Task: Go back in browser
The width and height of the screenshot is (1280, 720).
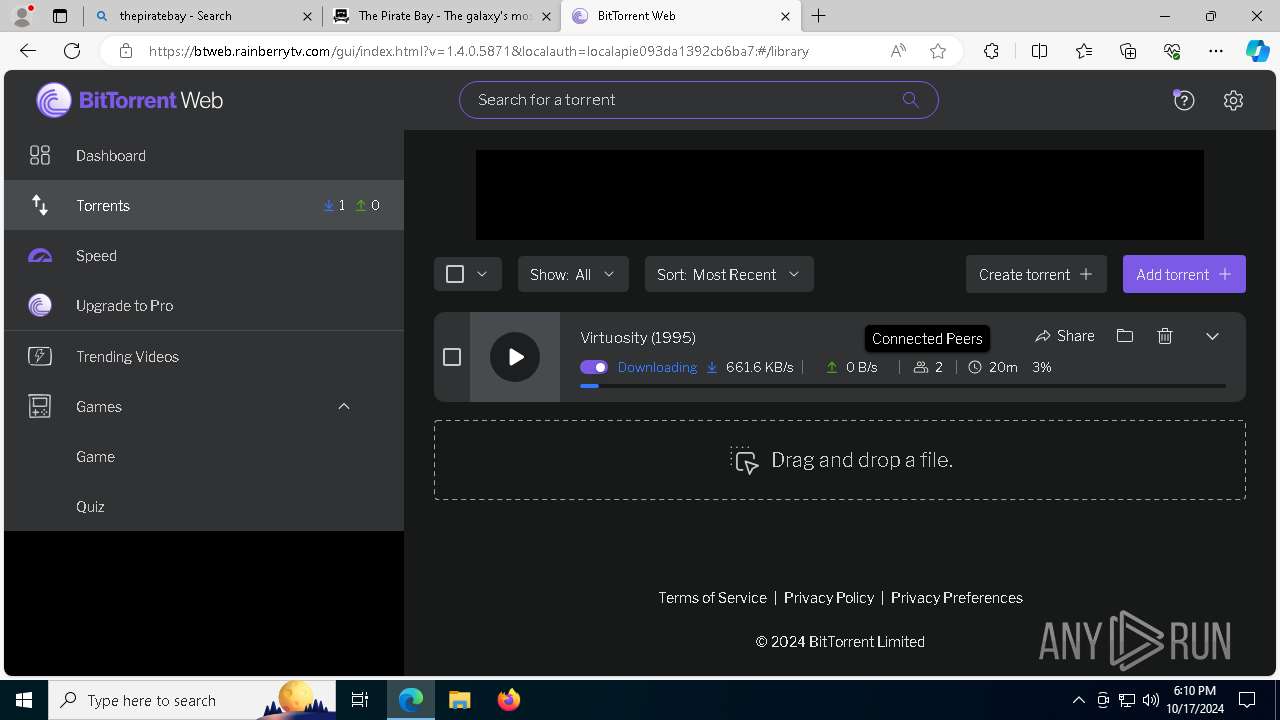Action: (28, 51)
